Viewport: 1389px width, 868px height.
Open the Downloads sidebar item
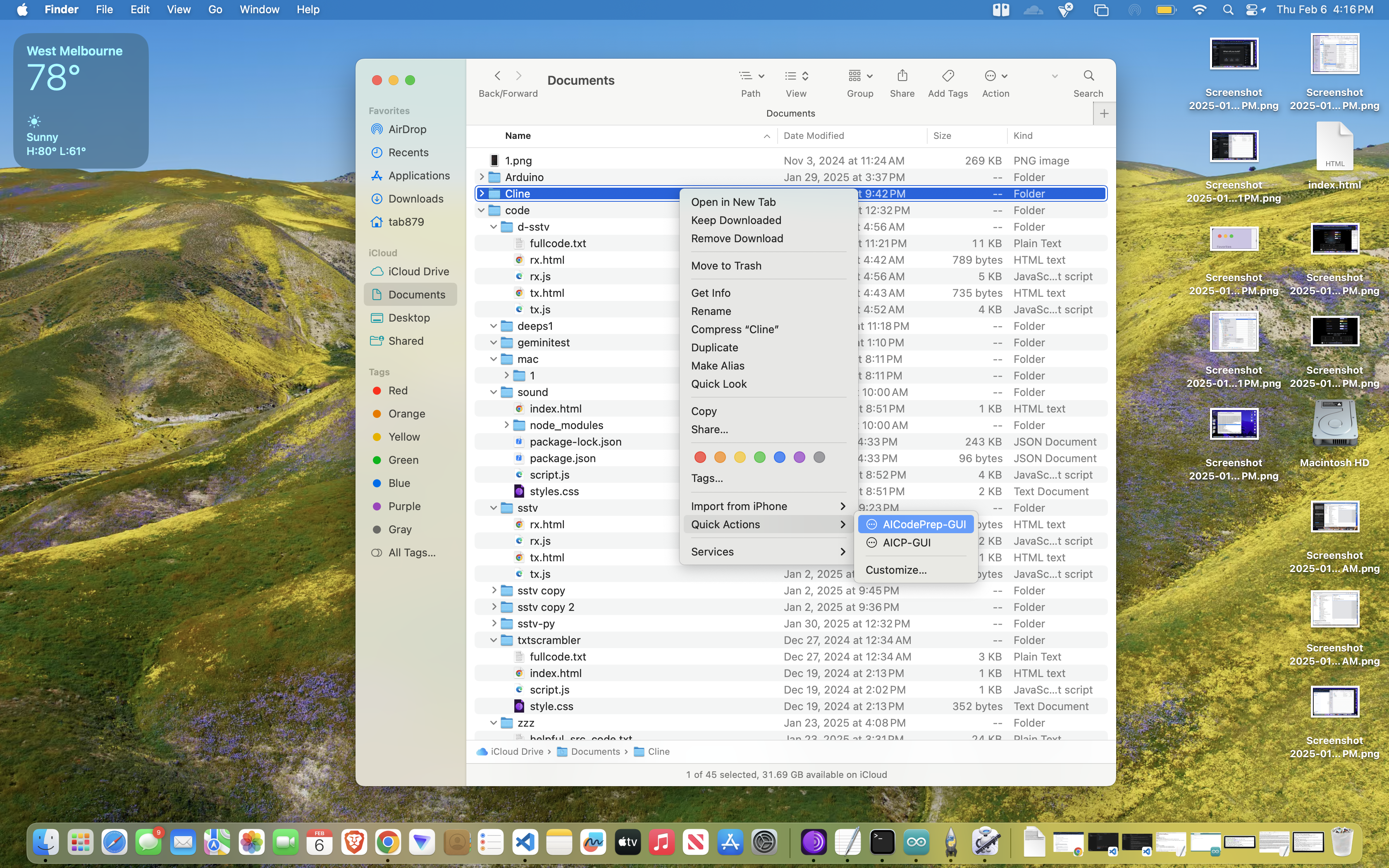(415, 199)
